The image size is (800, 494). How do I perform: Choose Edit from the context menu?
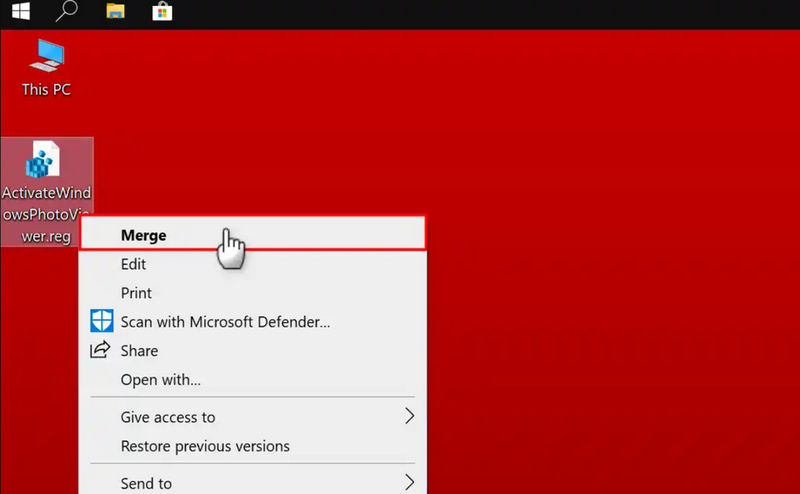[253, 264]
